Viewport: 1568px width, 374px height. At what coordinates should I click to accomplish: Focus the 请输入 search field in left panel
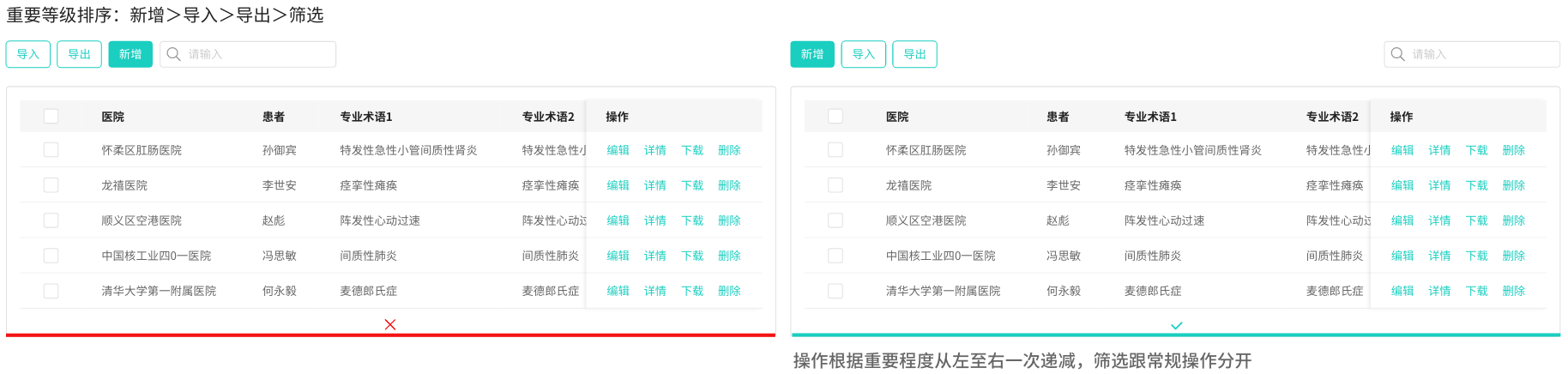pyautogui.click(x=257, y=54)
